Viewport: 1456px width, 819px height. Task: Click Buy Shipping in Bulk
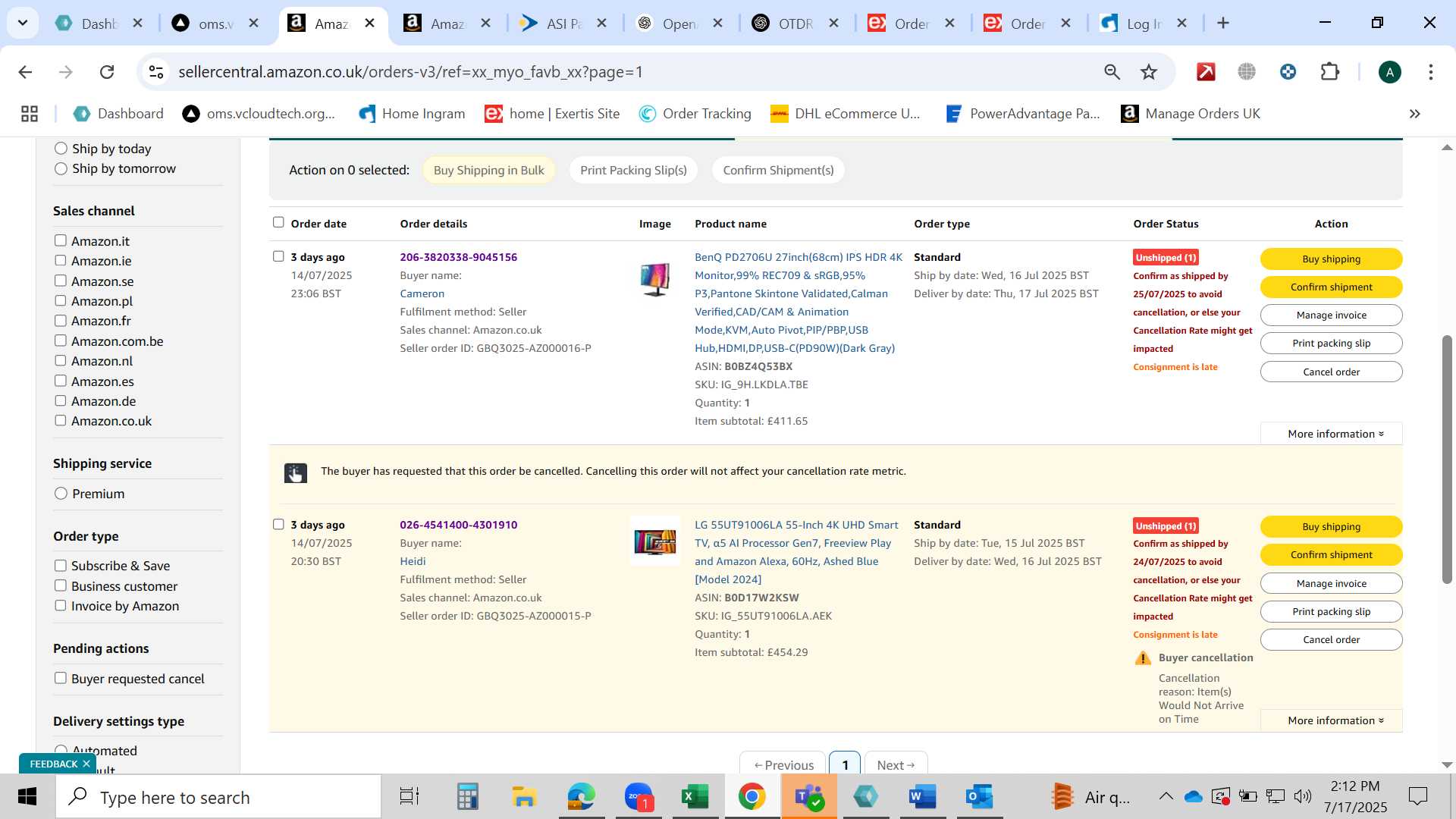click(489, 170)
